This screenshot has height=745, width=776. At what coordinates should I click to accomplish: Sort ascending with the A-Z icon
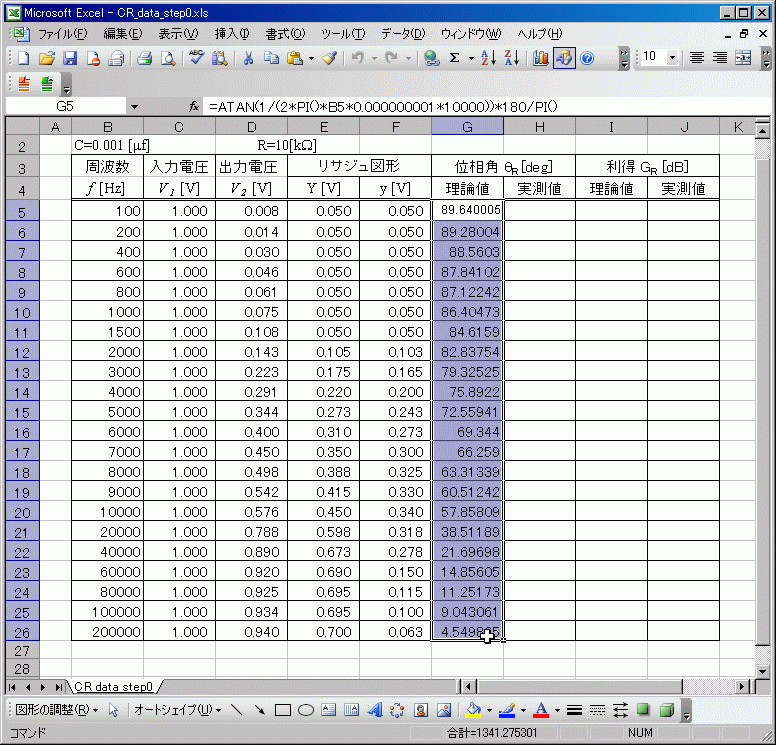tap(487, 58)
